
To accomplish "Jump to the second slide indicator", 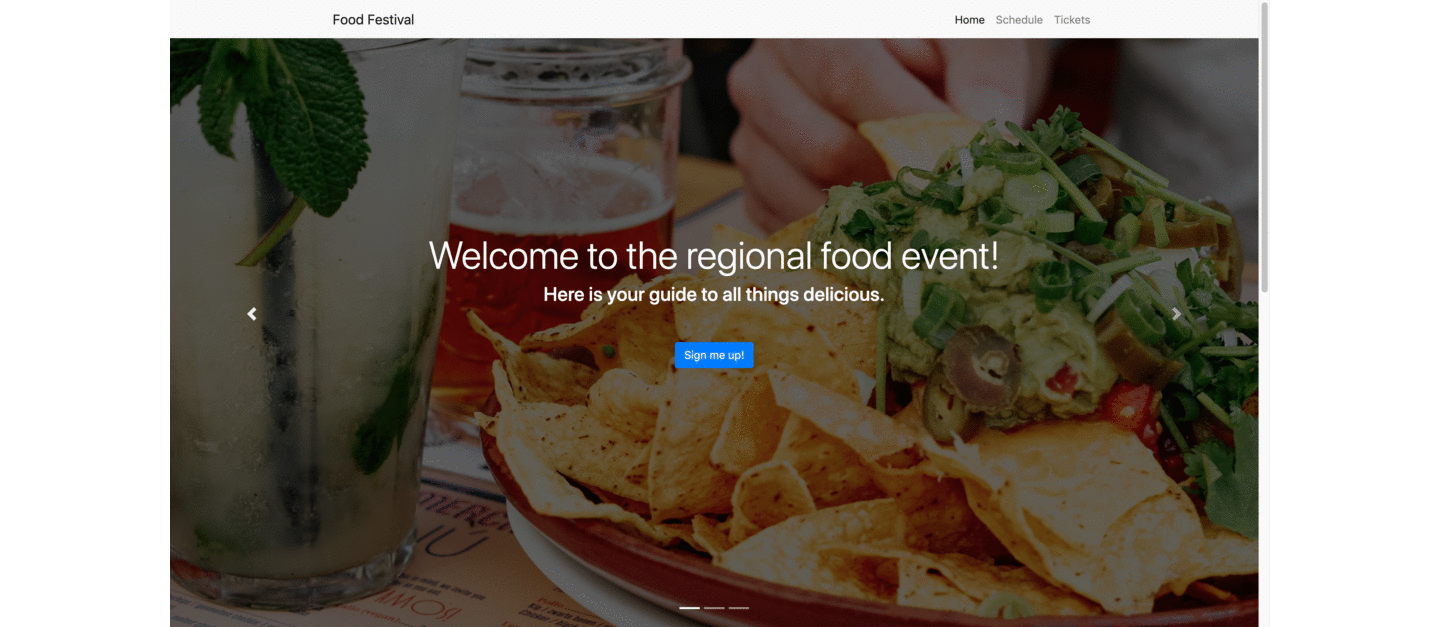I will point(714,607).
